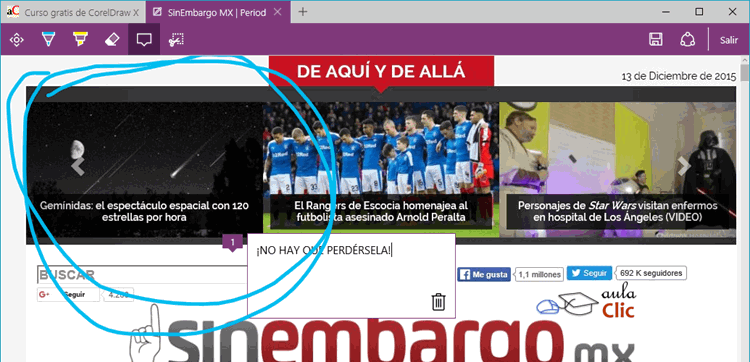Close the SinEmbargo MX tab
This screenshot has width=750, height=362.
click(277, 12)
